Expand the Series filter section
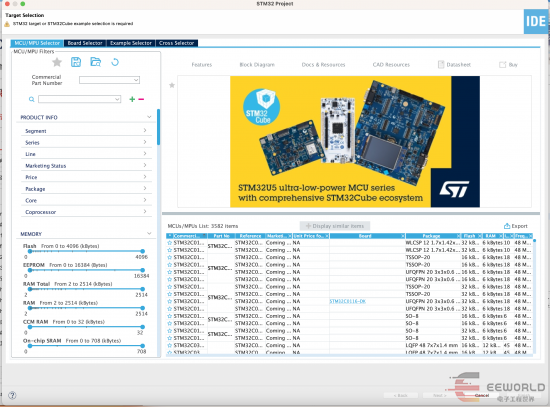 pyautogui.click(x=86, y=142)
